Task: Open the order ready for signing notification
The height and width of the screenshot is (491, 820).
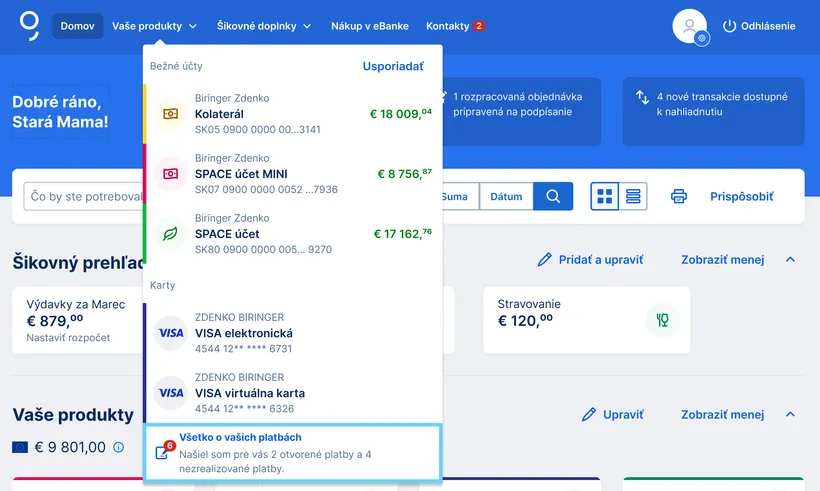Action: click(x=522, y=111)
